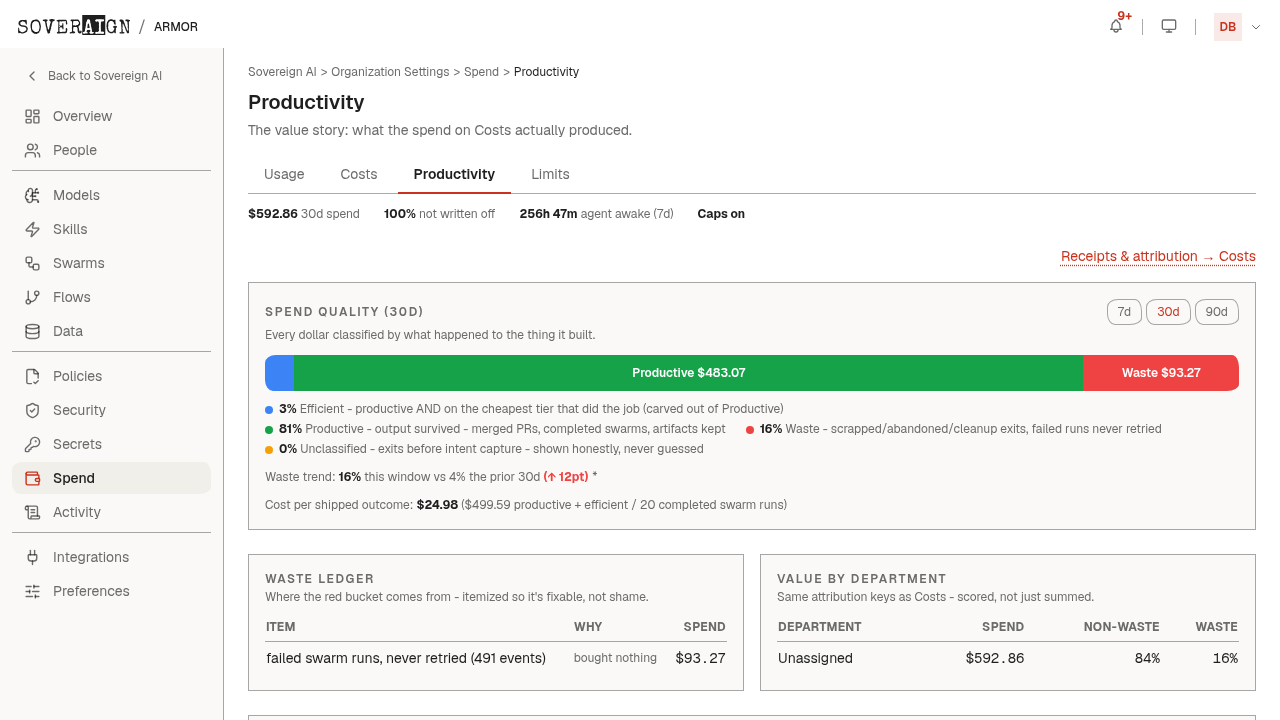Click ARMOR workspace name in header
This screenshot has width=1280, height=720.
(x=176, y=27)
